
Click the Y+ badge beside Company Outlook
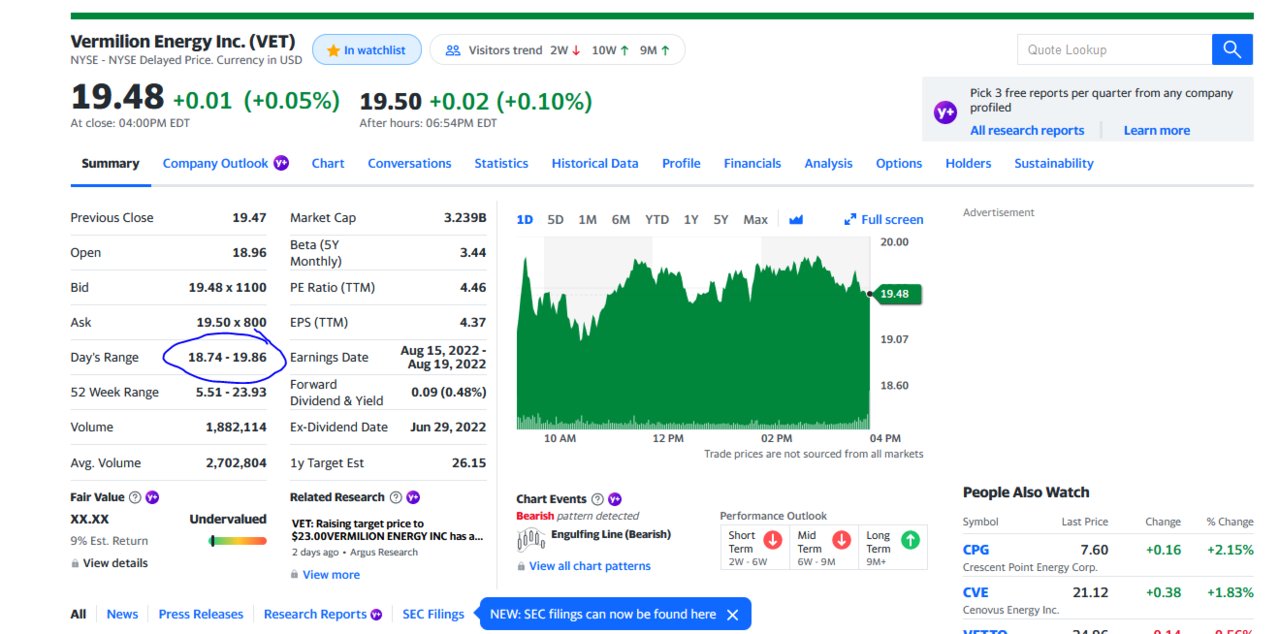[x=281, y=163]
